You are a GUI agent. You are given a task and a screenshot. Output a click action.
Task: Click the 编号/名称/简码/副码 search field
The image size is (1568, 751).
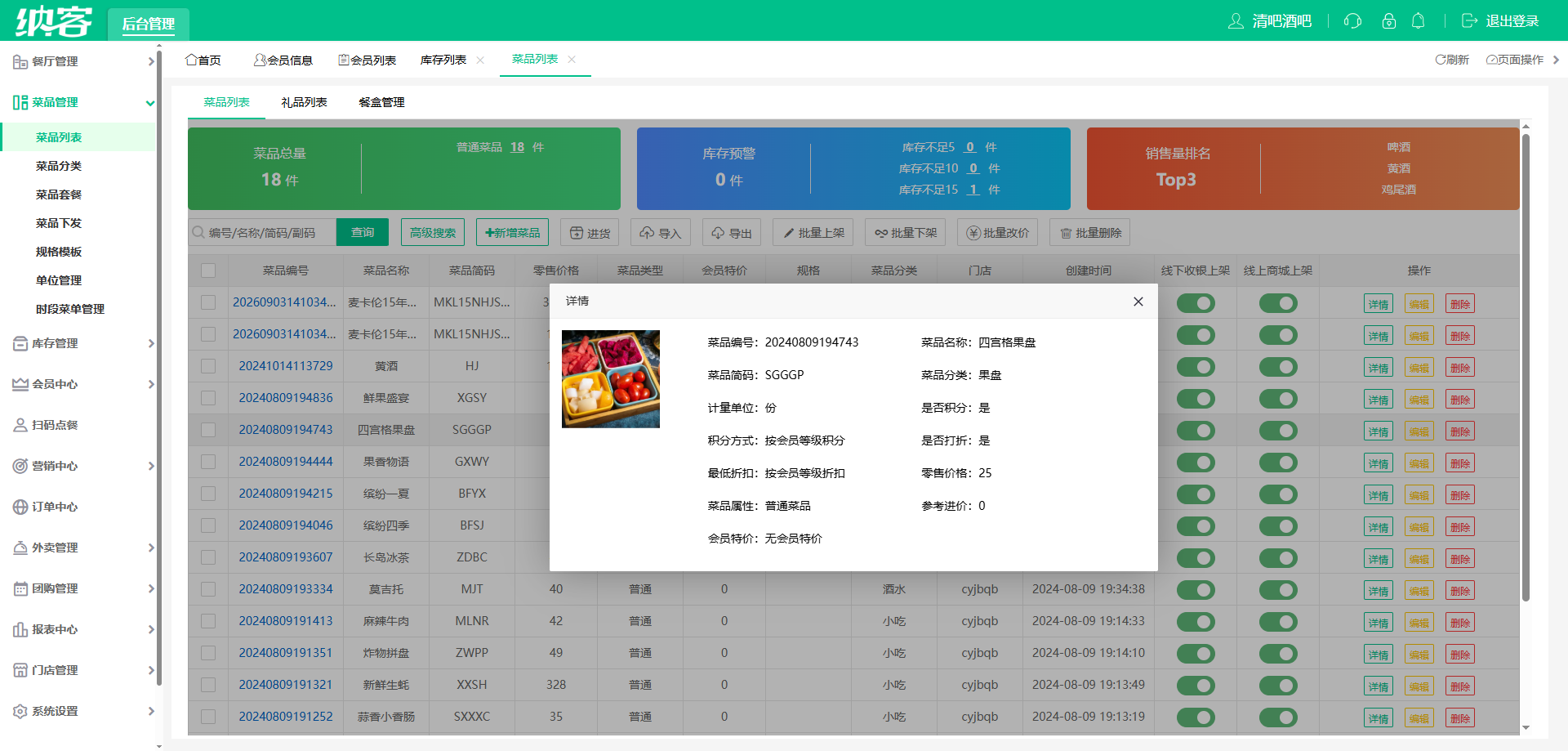tap(262, 233)
